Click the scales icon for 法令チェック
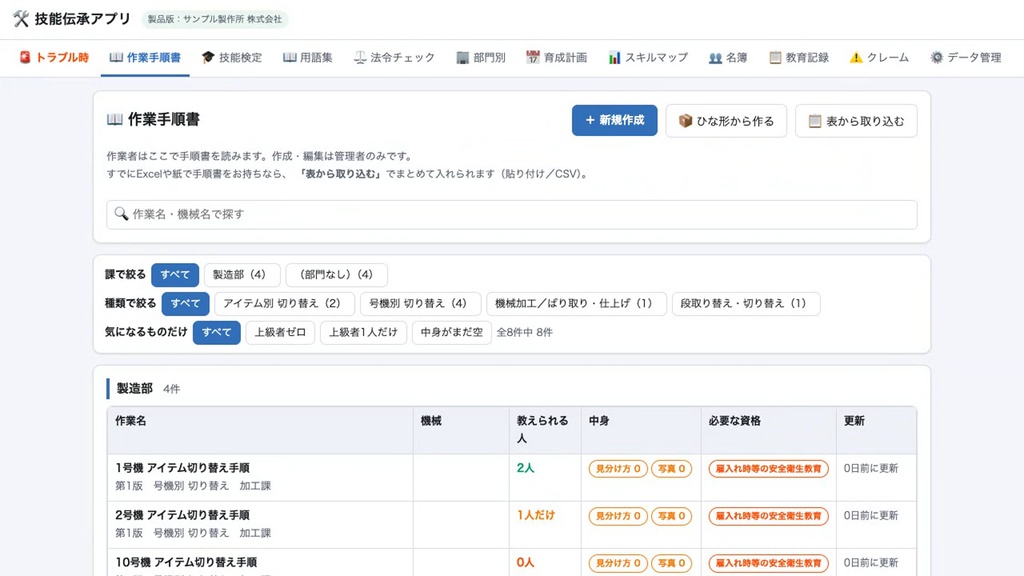The height and width of the screenshot is (576, 1024). pos(360,57)
